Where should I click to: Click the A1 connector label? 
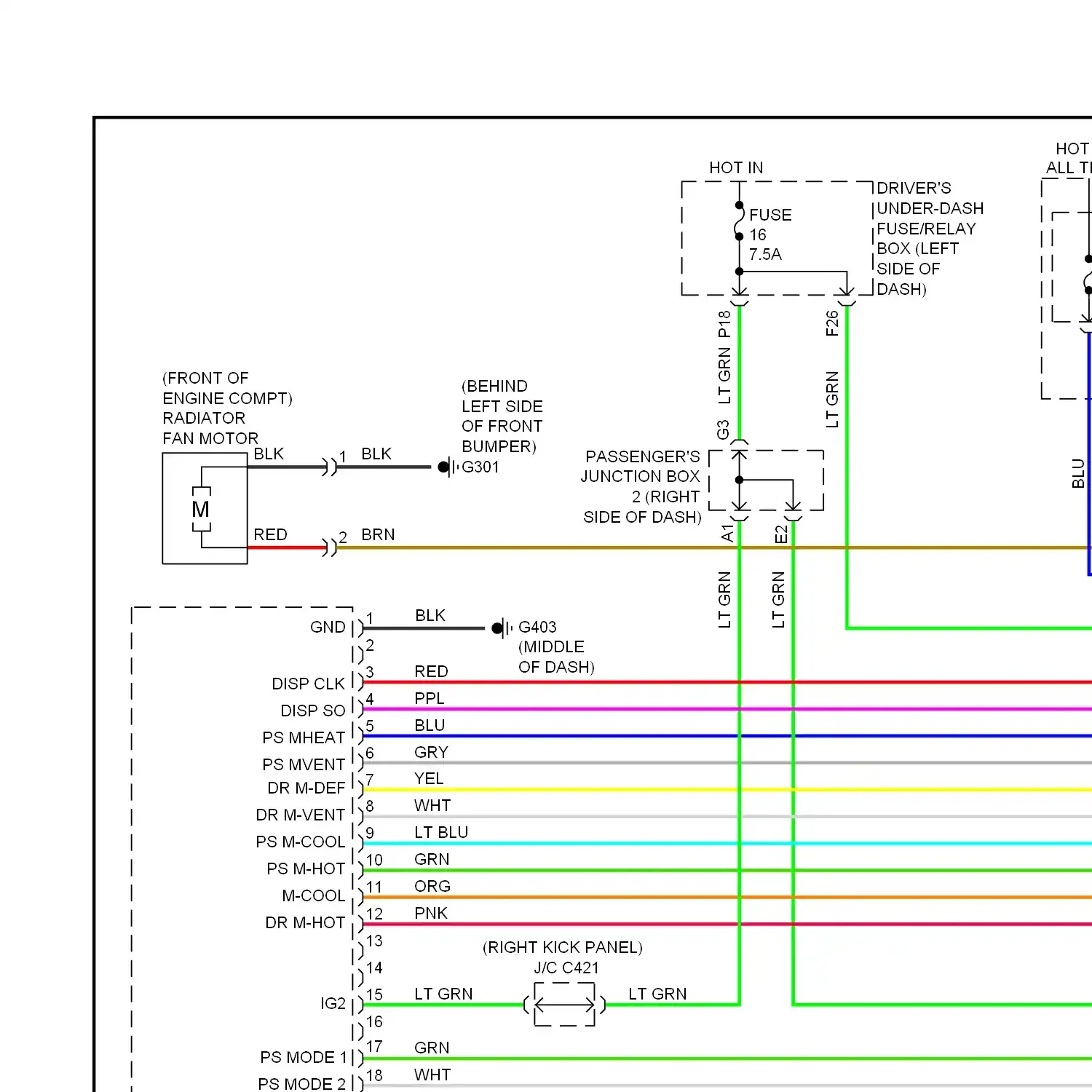pos(727,534)
